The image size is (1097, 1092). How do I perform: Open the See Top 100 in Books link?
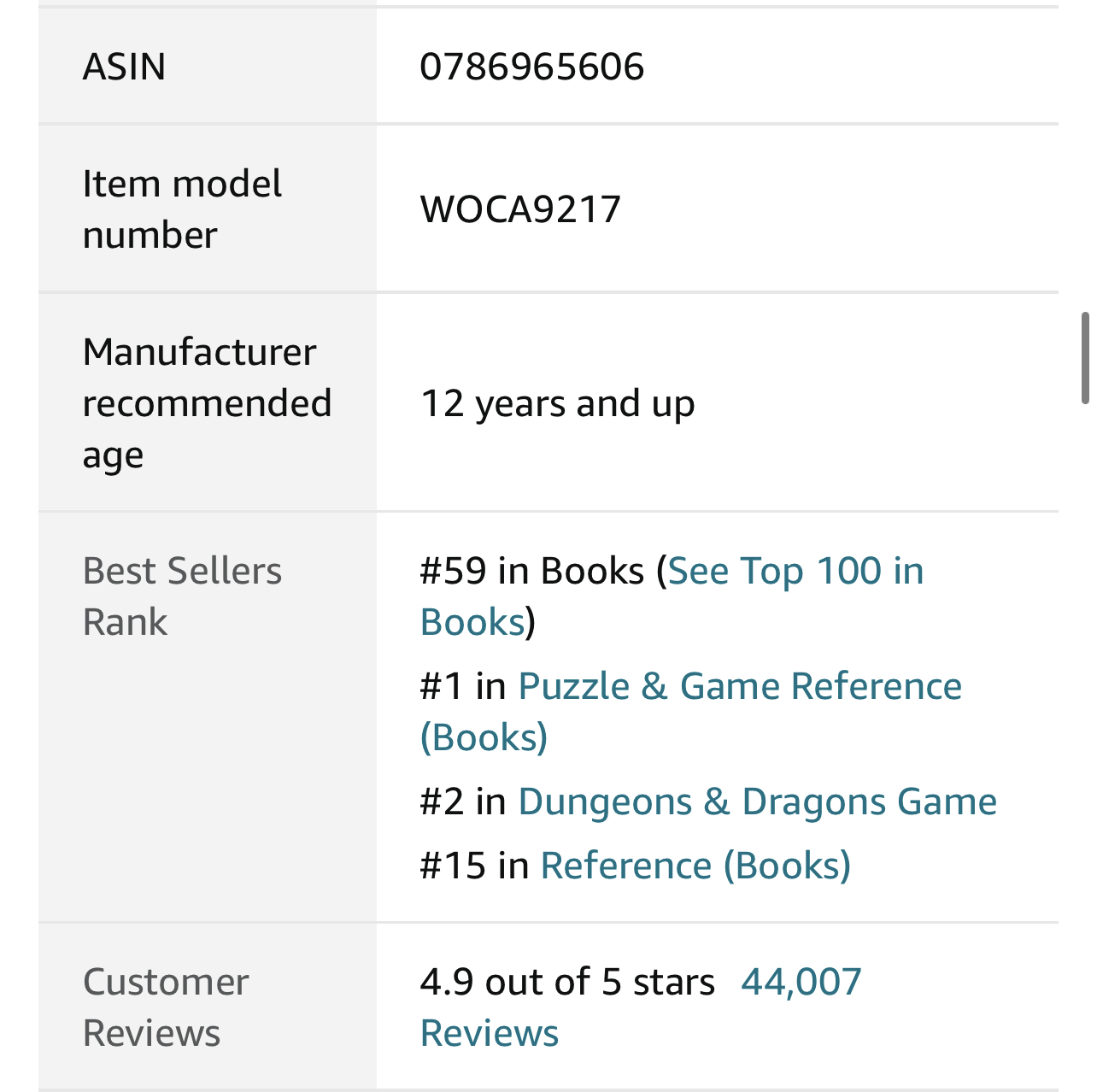(x=795, y=572)
